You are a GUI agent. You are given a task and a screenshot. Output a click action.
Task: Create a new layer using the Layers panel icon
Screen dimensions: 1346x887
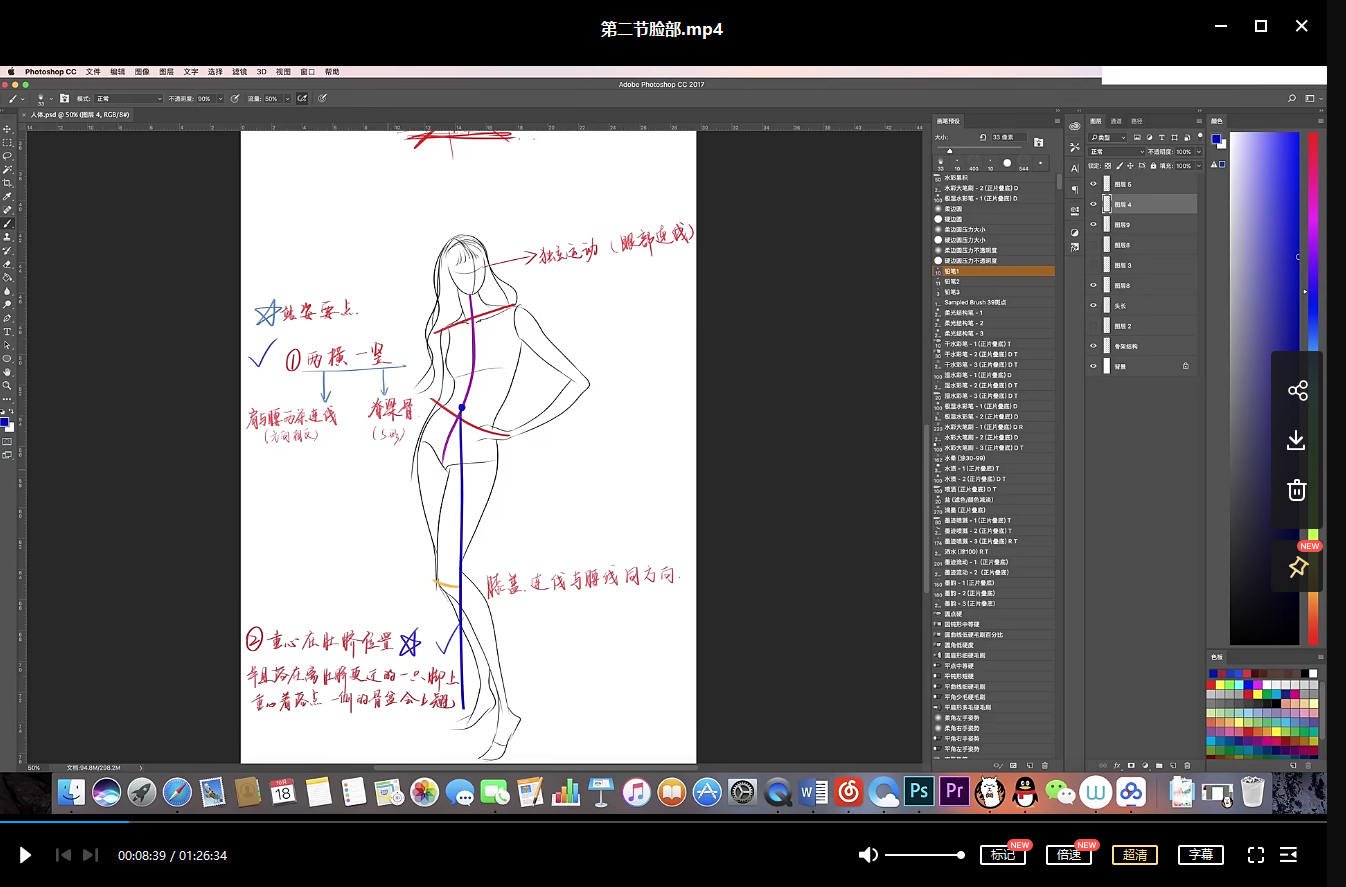[1173, 765]
